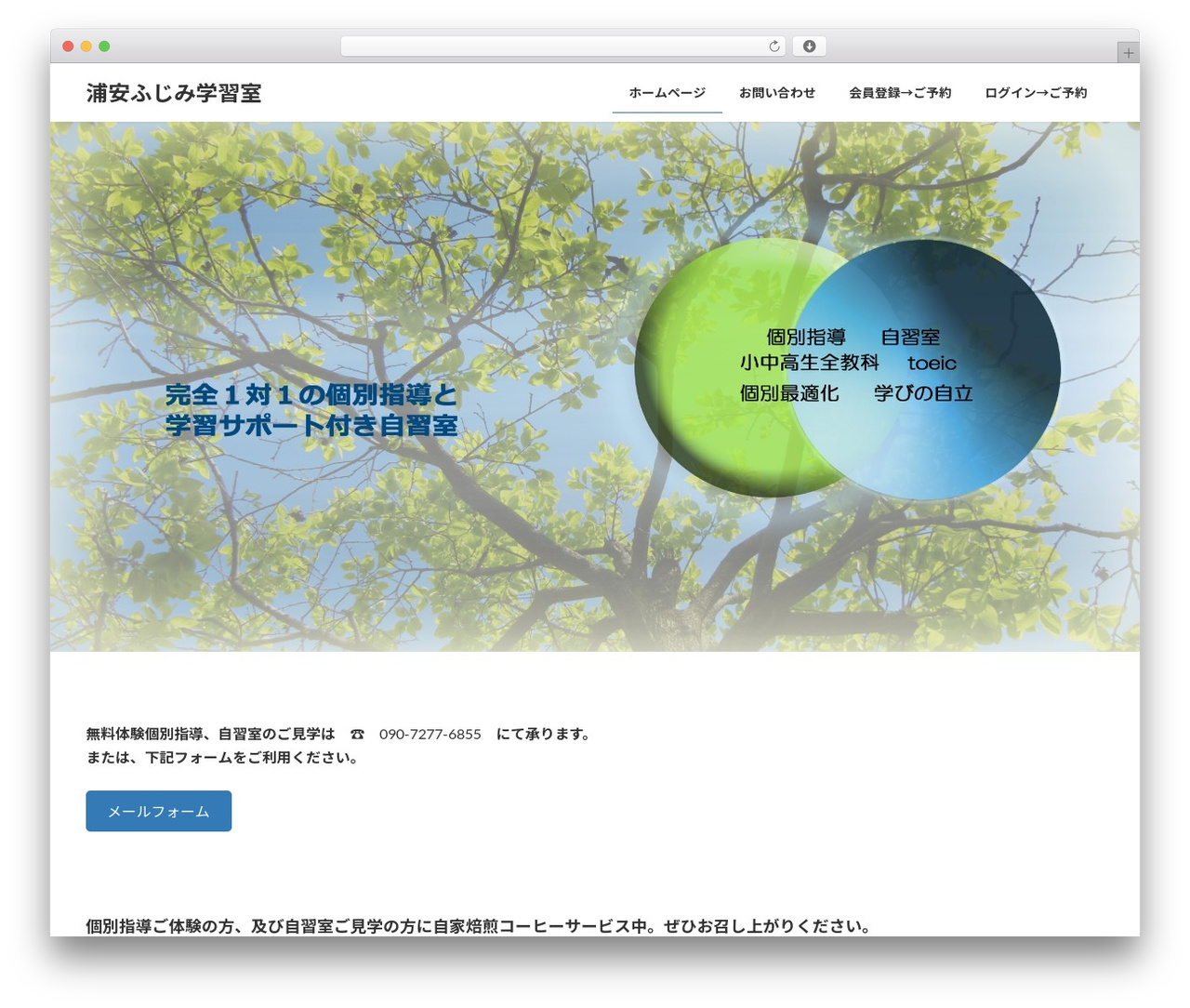Click the 個別最適化 label
The image size is (1190, 1008).
coord(789,393)
